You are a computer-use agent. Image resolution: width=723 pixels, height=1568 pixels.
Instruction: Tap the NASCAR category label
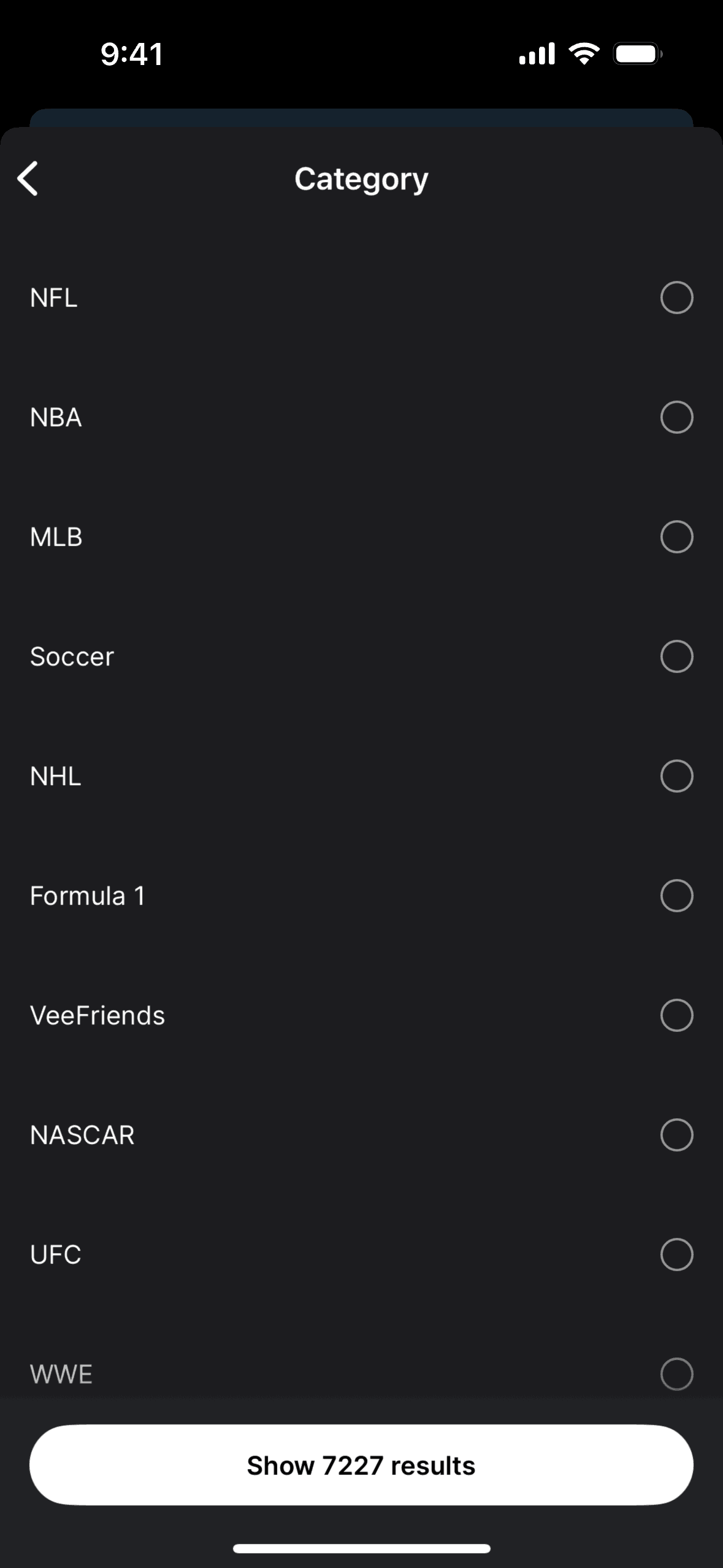[x=82, y=1135]
